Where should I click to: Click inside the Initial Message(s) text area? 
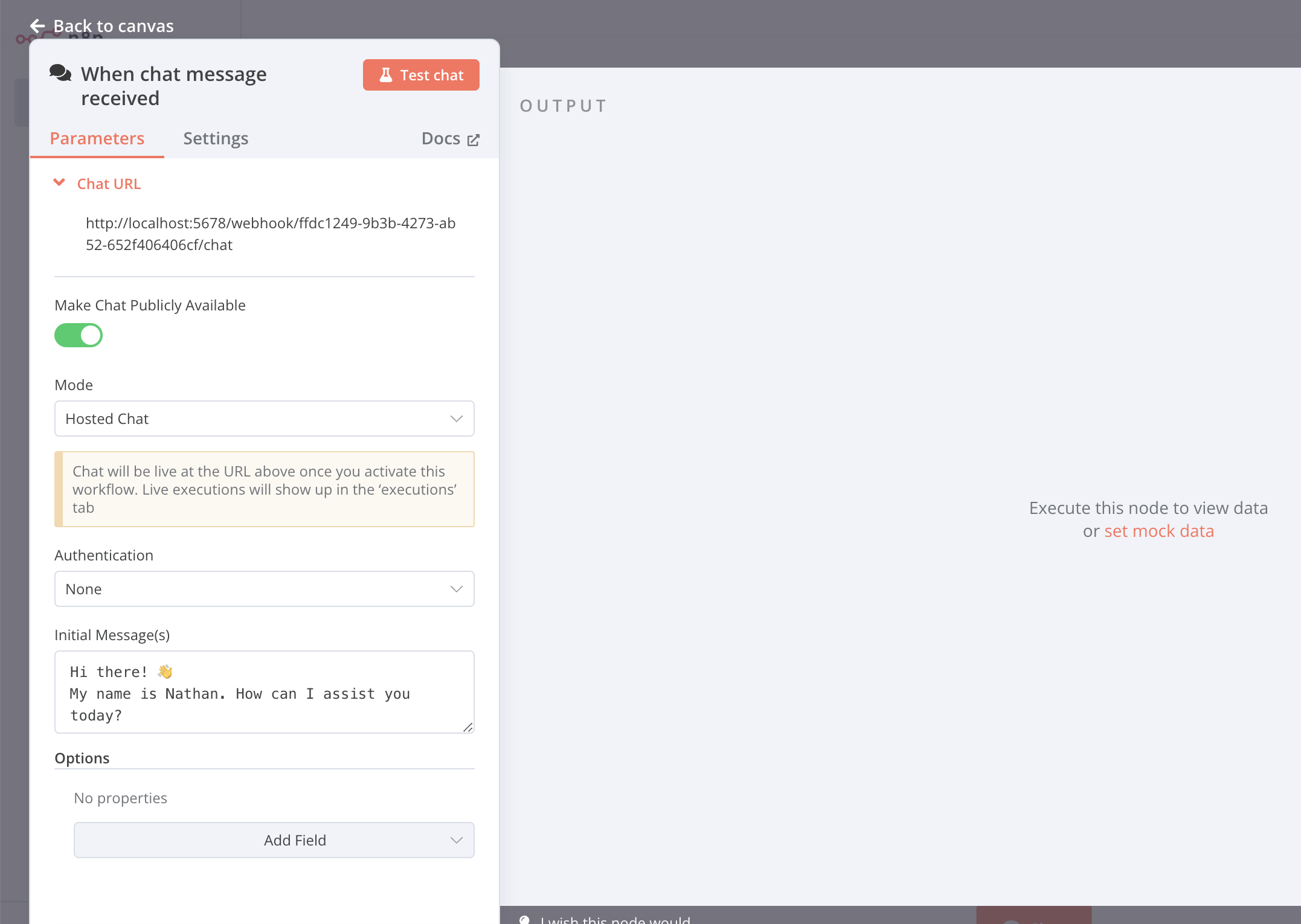(264, 692)
